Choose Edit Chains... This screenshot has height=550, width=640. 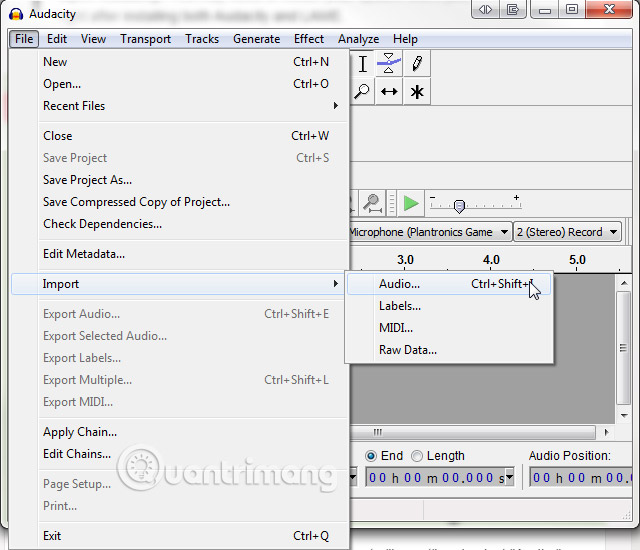[180, 454]
